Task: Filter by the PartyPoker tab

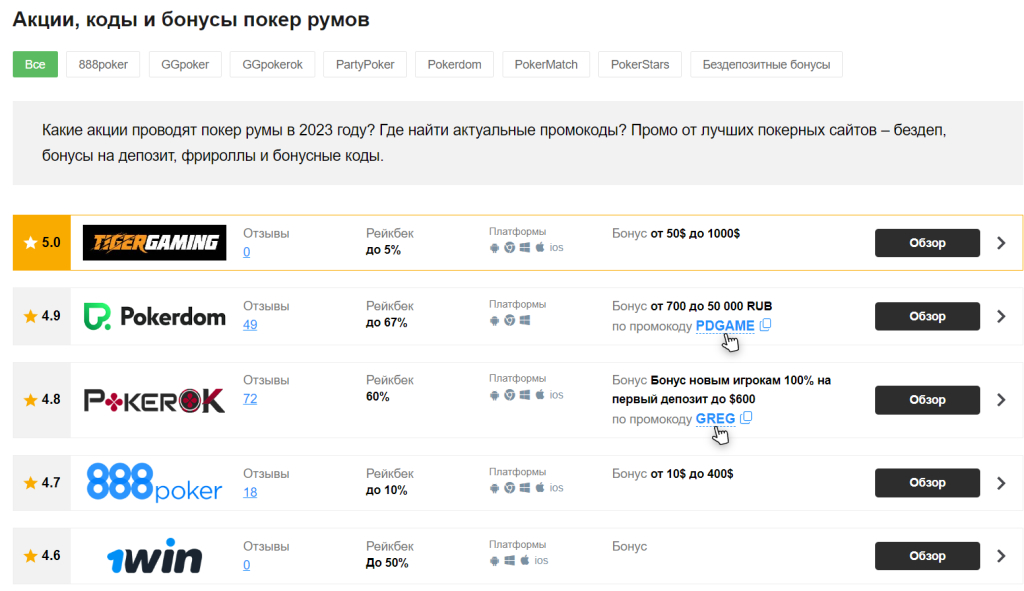Action: click(365, 65)
